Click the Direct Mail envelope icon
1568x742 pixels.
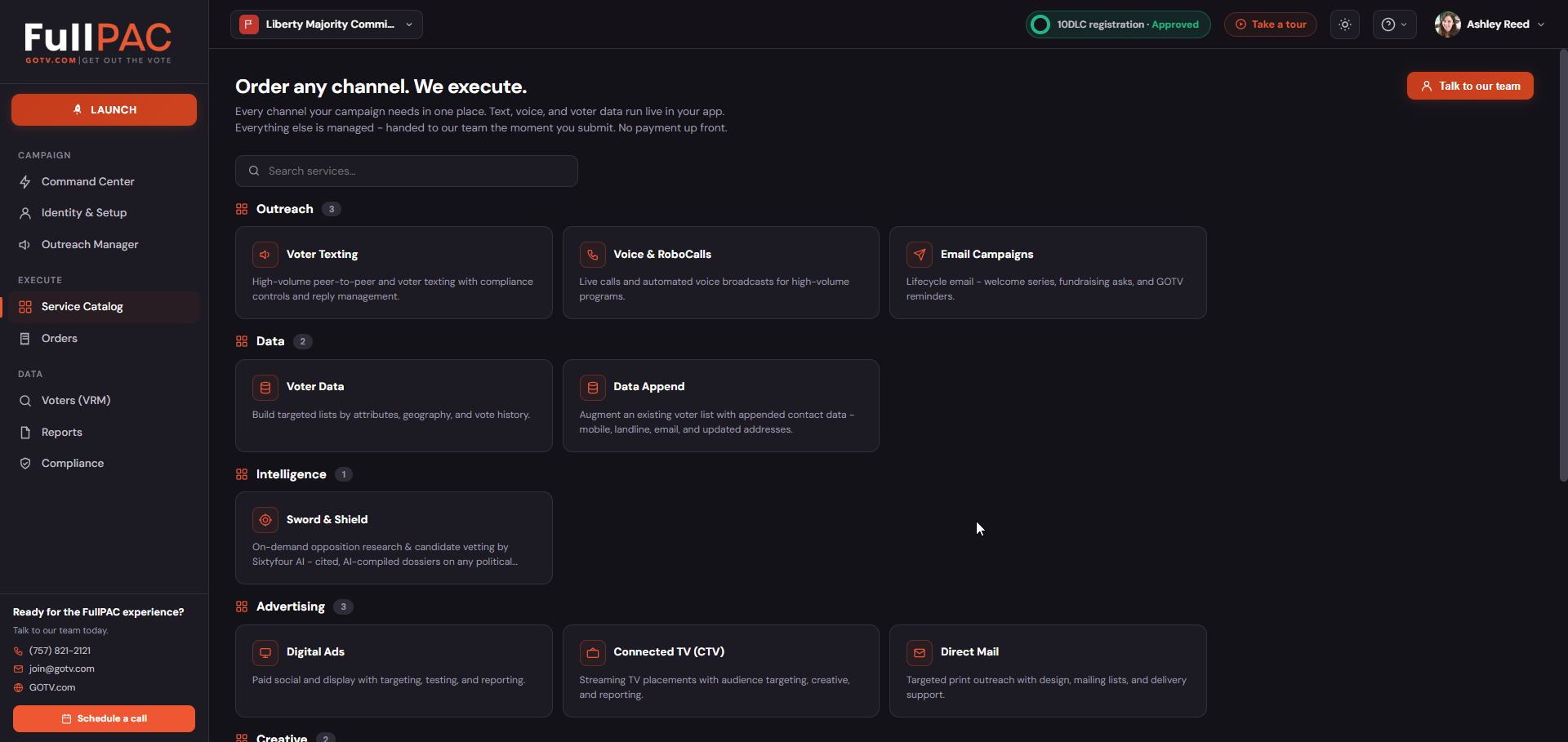[x=920, y=653]
